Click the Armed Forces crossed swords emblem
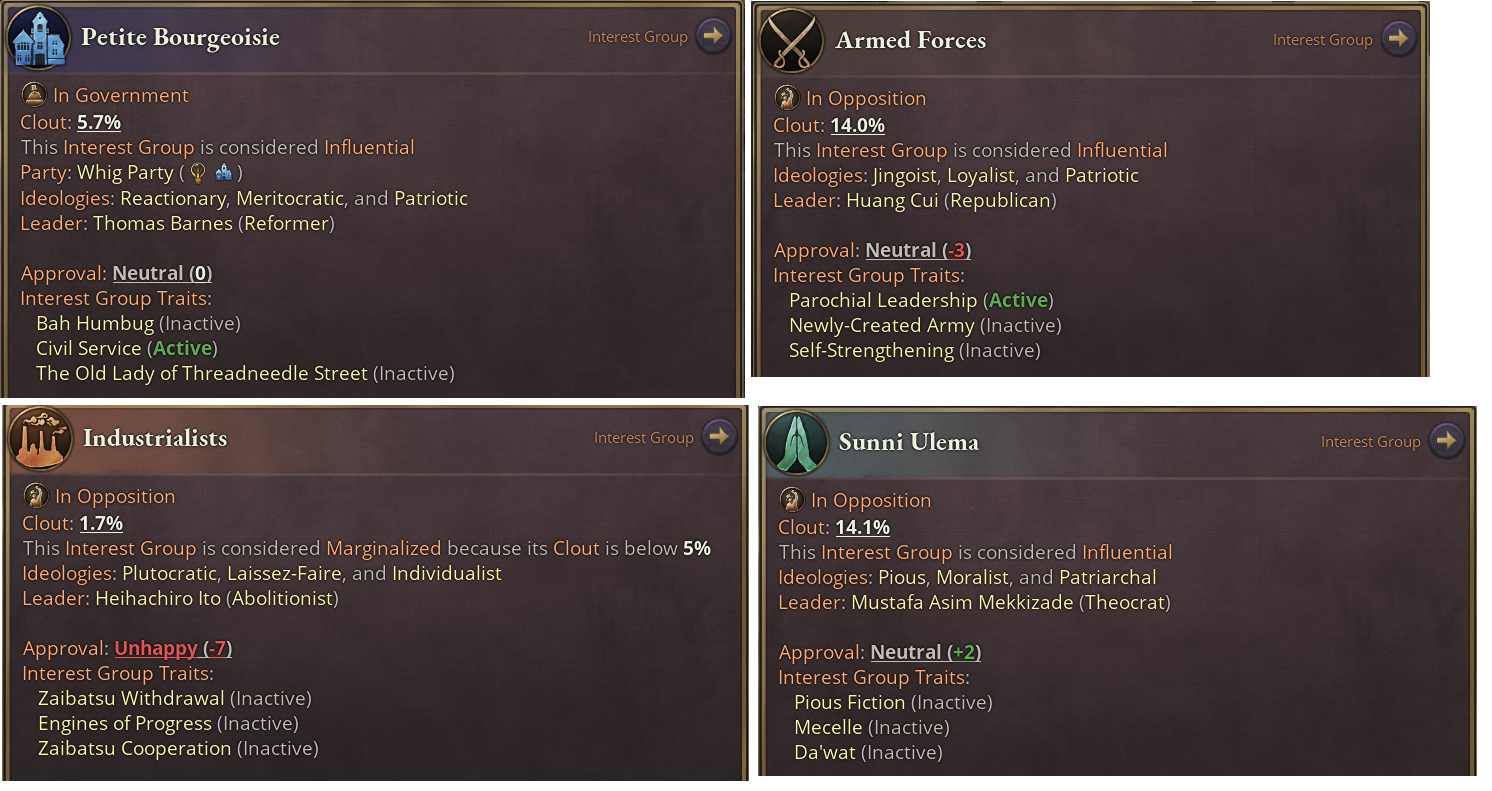1492x791 pixels. point(791,41)
